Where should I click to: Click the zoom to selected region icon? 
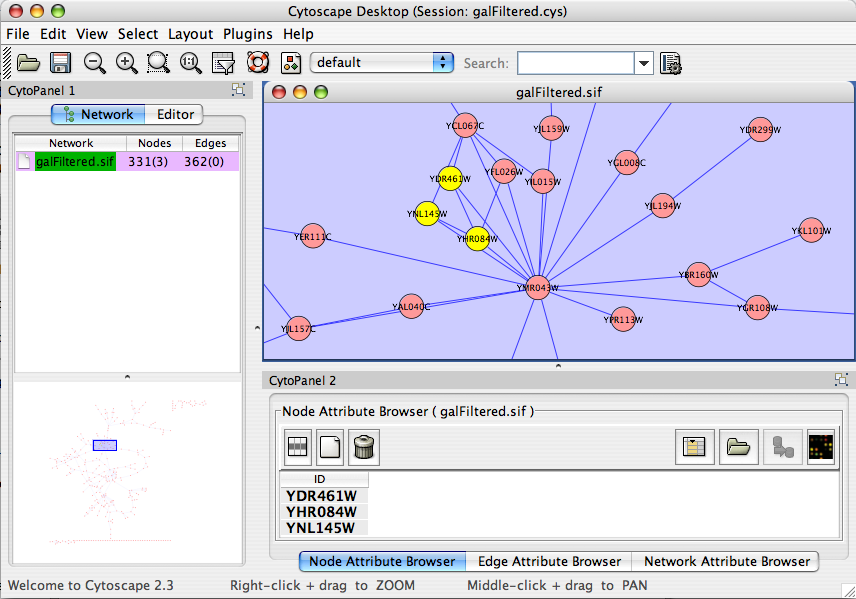pyautogui.click(x=158, y=63)
